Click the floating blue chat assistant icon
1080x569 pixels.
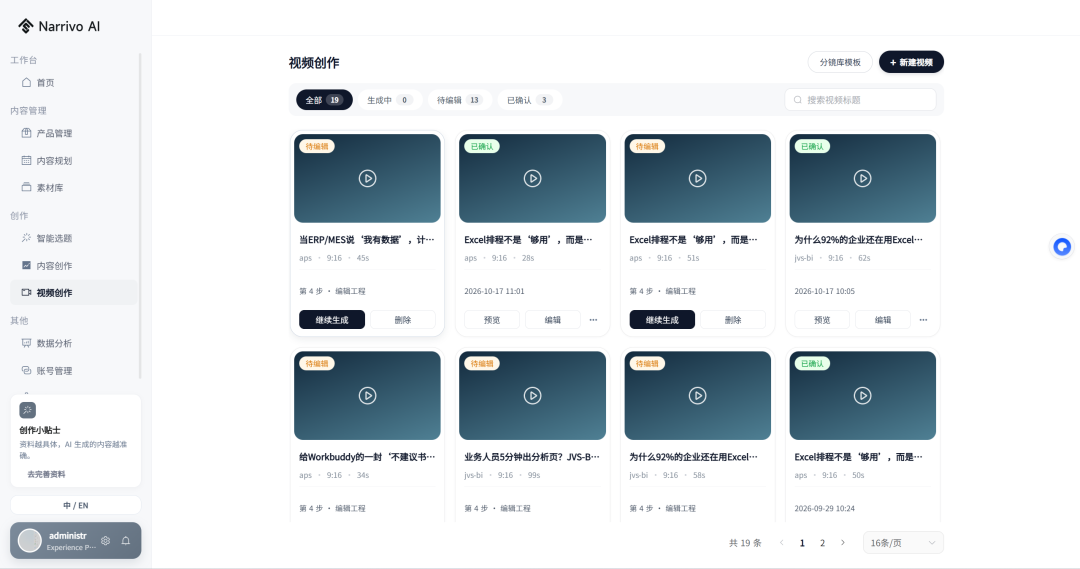coord(1062,247)
